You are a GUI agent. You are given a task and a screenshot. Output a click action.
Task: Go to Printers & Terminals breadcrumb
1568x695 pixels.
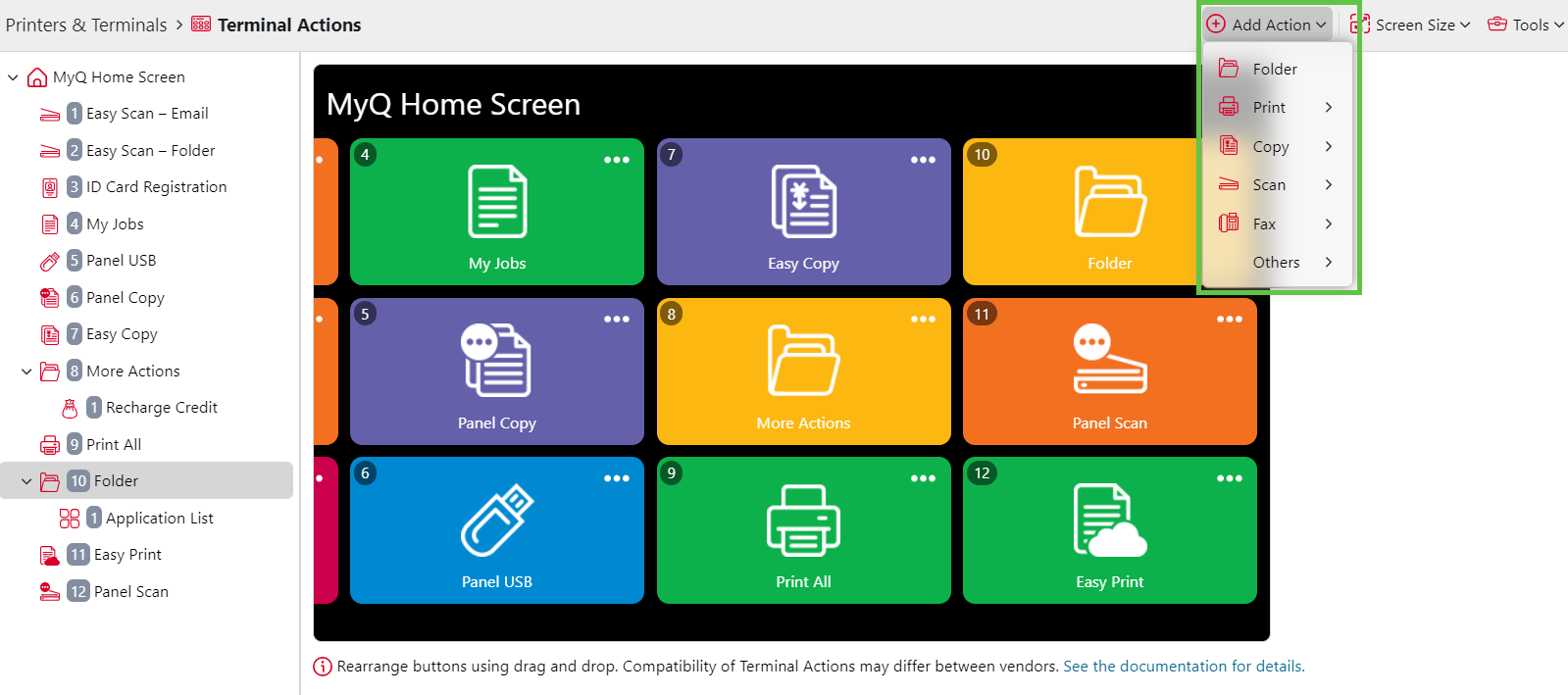click(86, 25)
